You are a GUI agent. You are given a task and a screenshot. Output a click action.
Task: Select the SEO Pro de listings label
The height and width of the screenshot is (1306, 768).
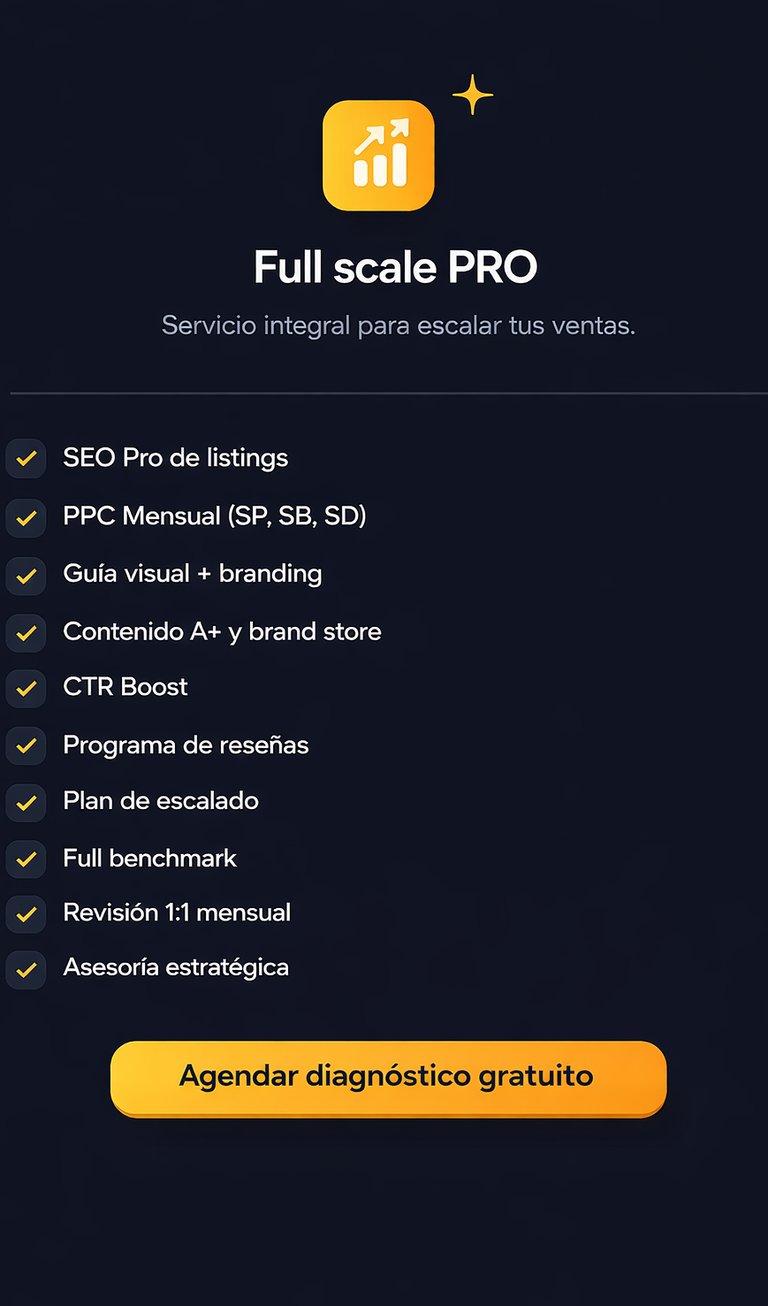[x=175, y=458]
